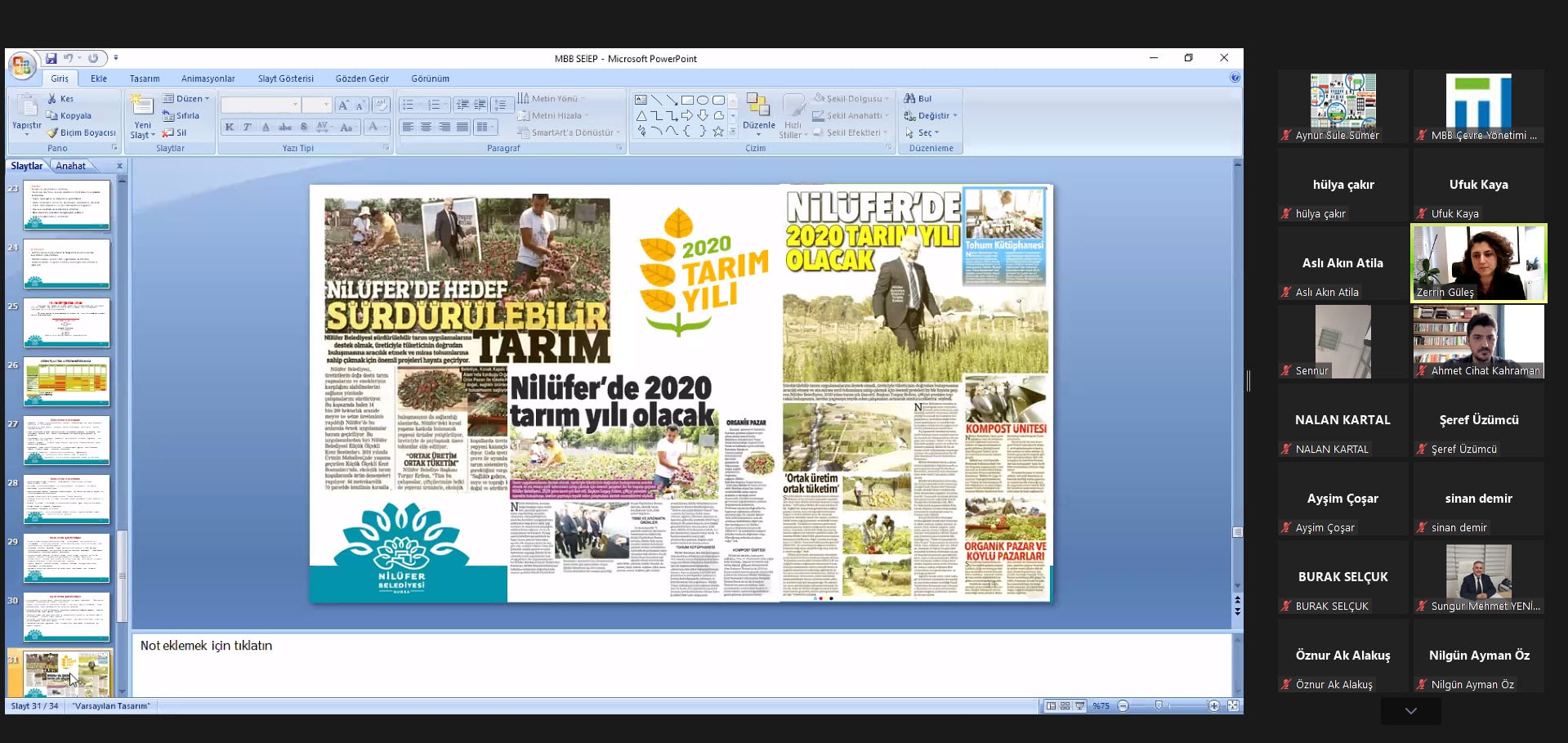
Task: Close the slides pane
Action: [x=119, y=166]
